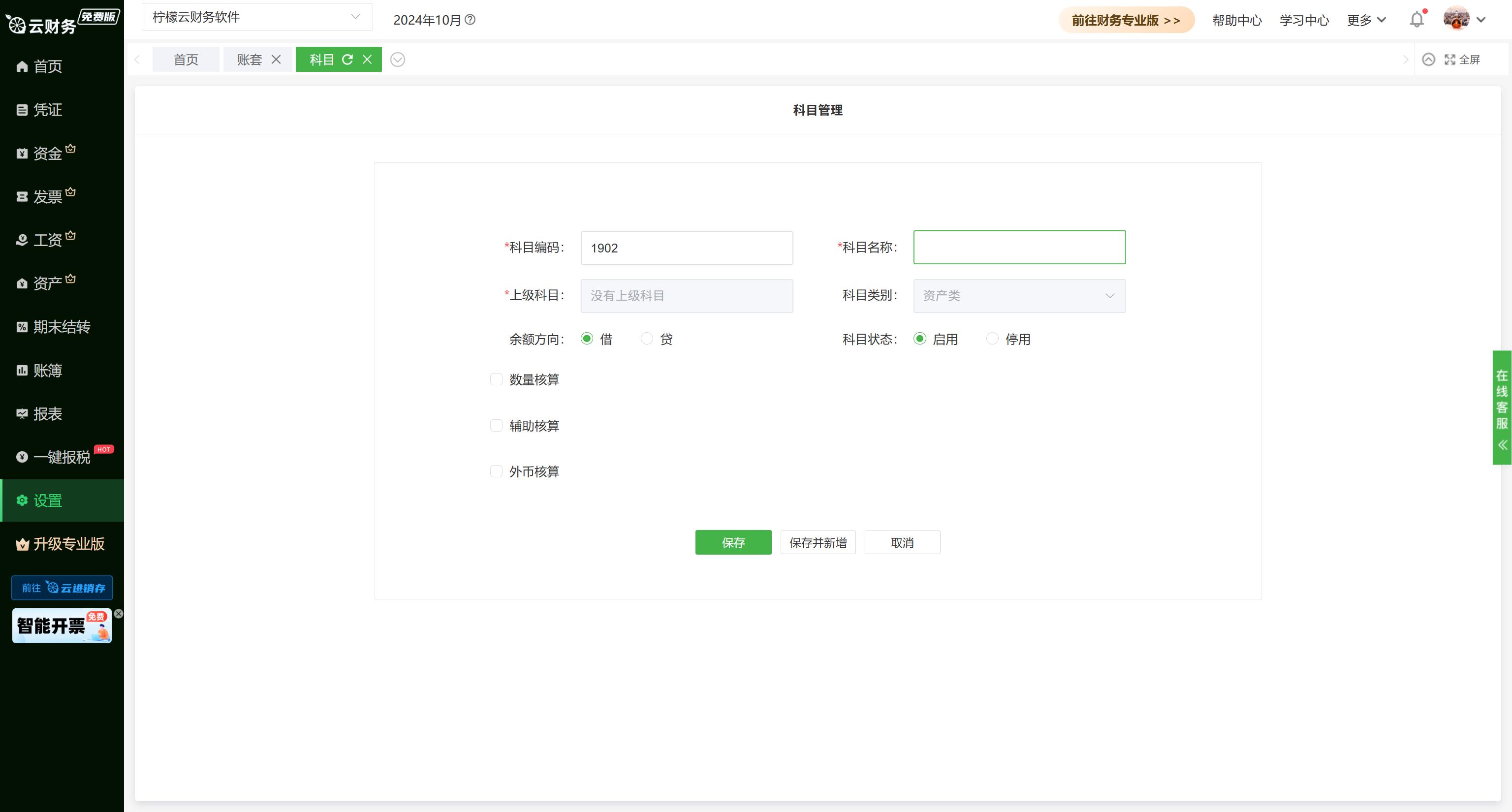Open the 期末结转 module
1512x812 pixels.
click(62, 327)
